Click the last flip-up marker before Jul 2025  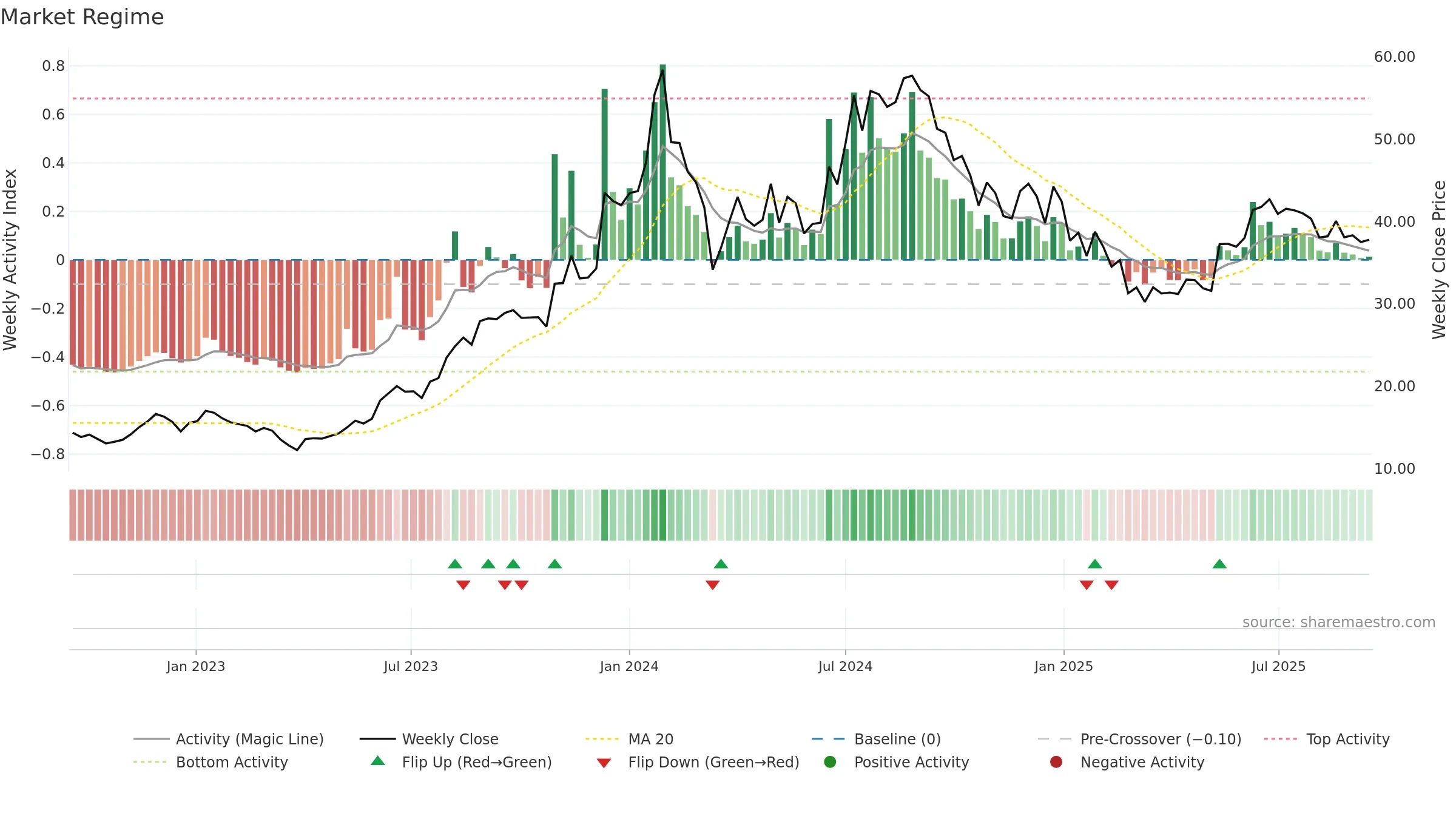[x=1219, y=564]
